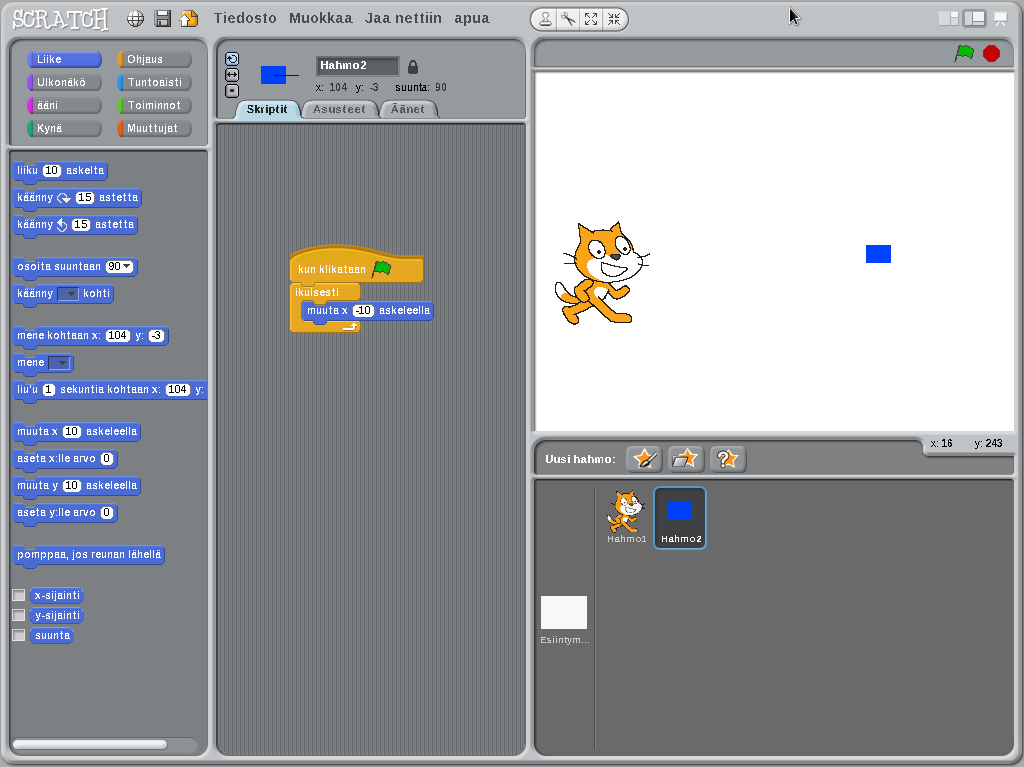The height and width of the screenshot is (767, 1024).
Task: Click the seconds value in liu'u block
Action: point(49,389)
